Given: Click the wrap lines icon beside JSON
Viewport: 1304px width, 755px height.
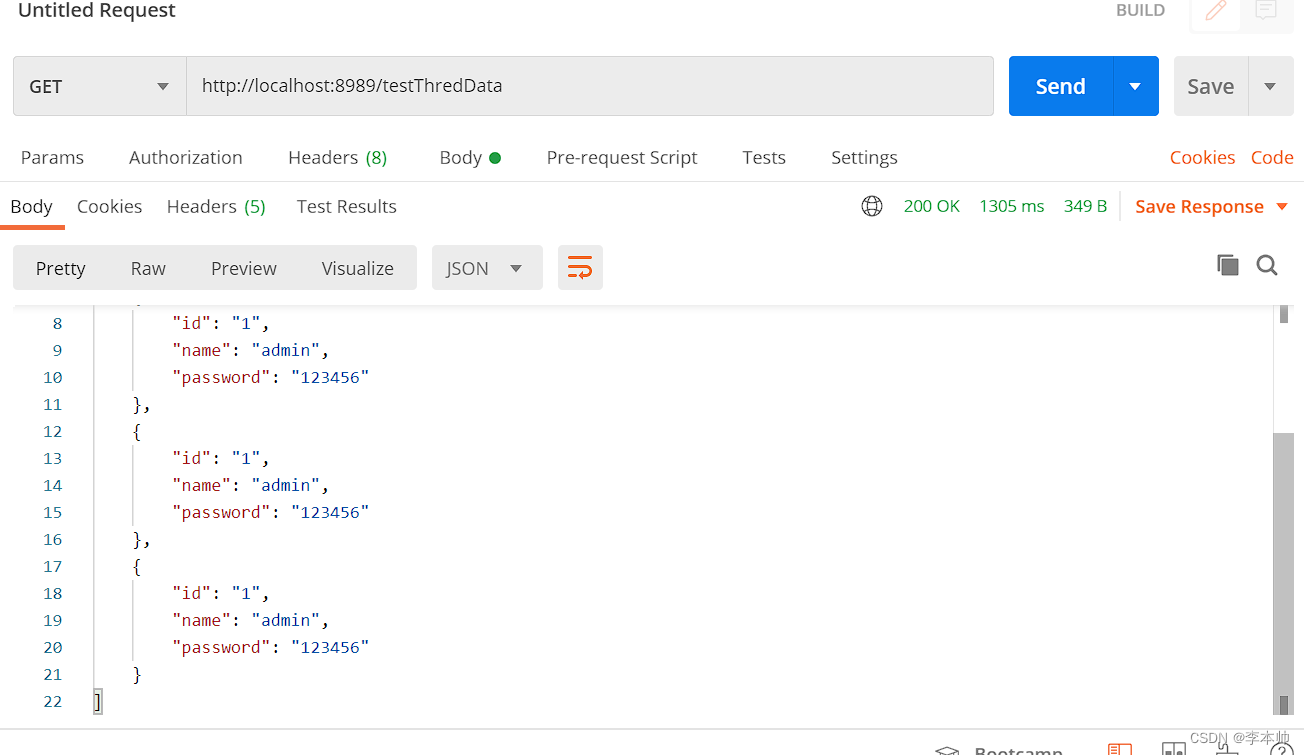Looking at the screenshot, I should pyautogui.click(x=580, y=268).
